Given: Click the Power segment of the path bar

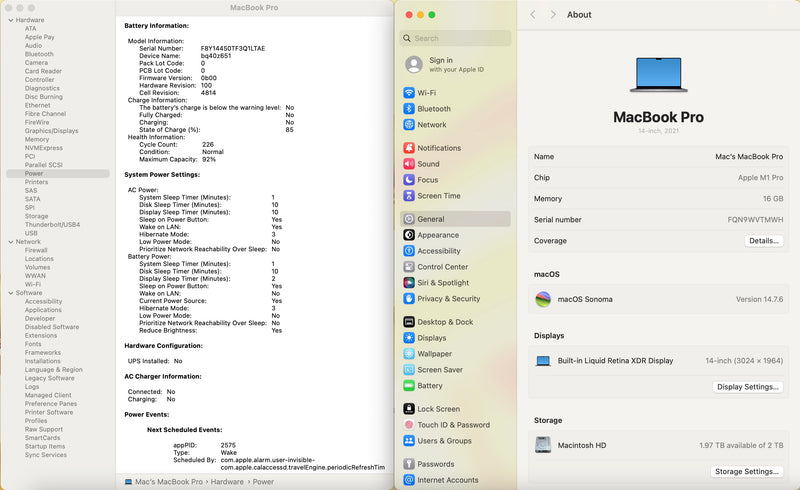Looking at the screenshot, I should click(263, 482).
